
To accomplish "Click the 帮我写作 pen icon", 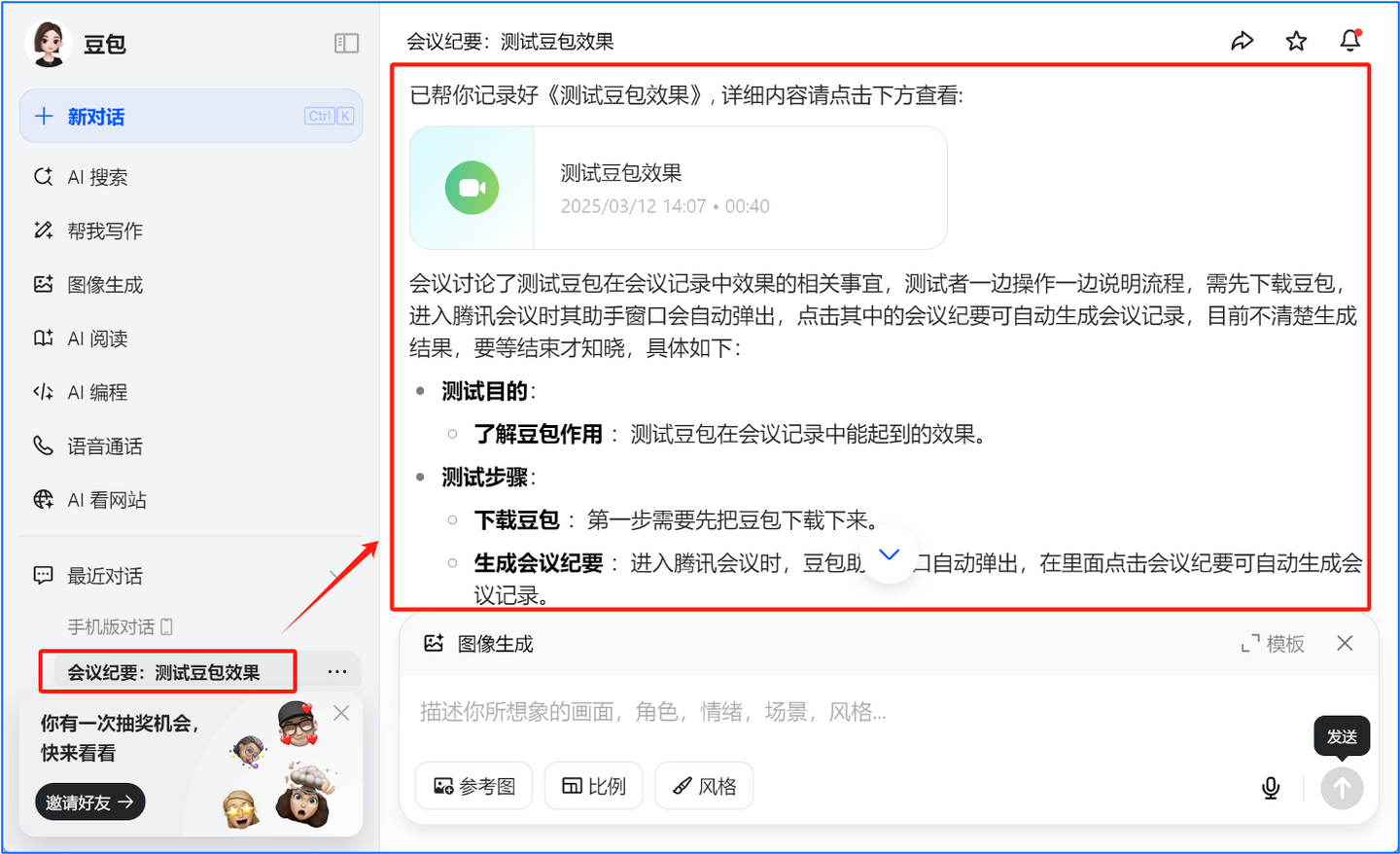I will (43, 231).
